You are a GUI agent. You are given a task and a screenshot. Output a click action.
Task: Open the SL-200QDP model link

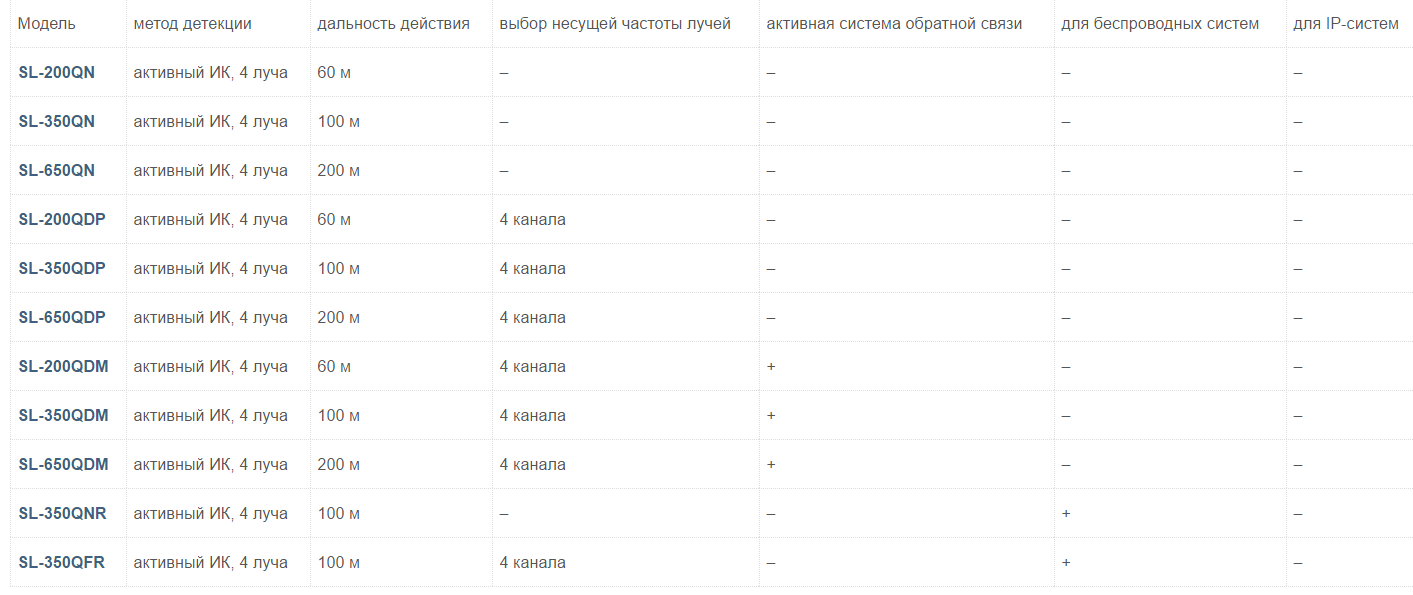(61, 219)
